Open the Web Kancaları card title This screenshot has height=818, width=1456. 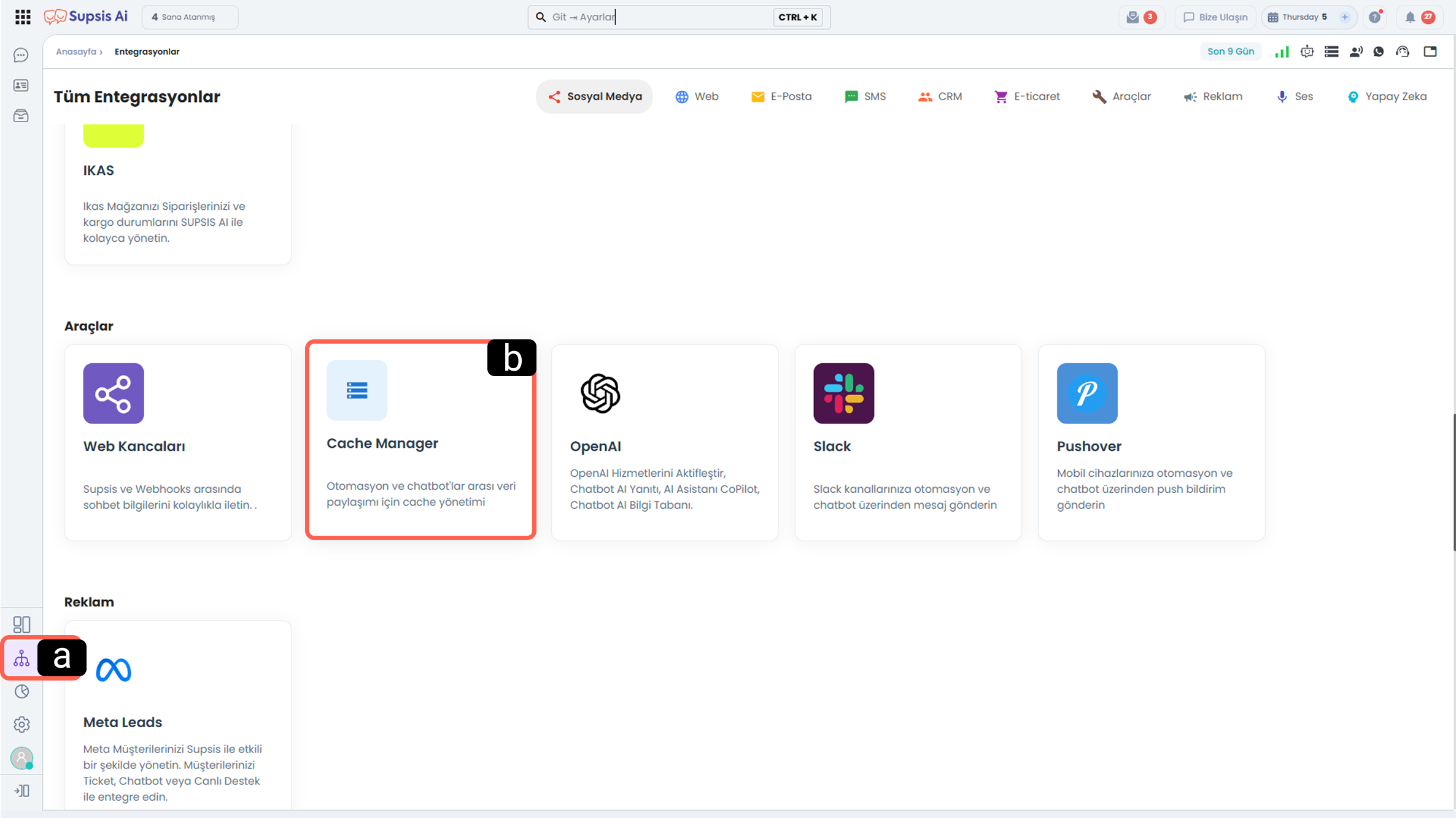coord(134,446)
